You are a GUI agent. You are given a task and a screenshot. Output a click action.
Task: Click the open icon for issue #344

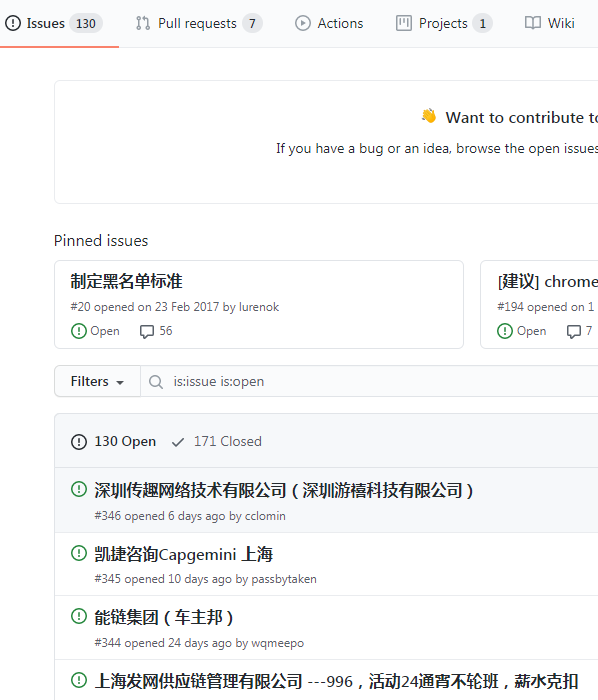pyautogui.click(x=79, y=617)
